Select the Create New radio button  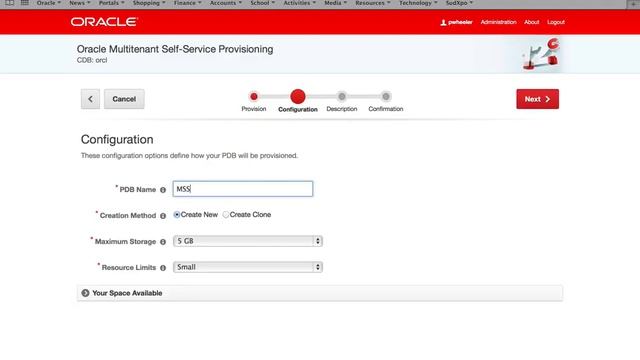click(177, 215)
